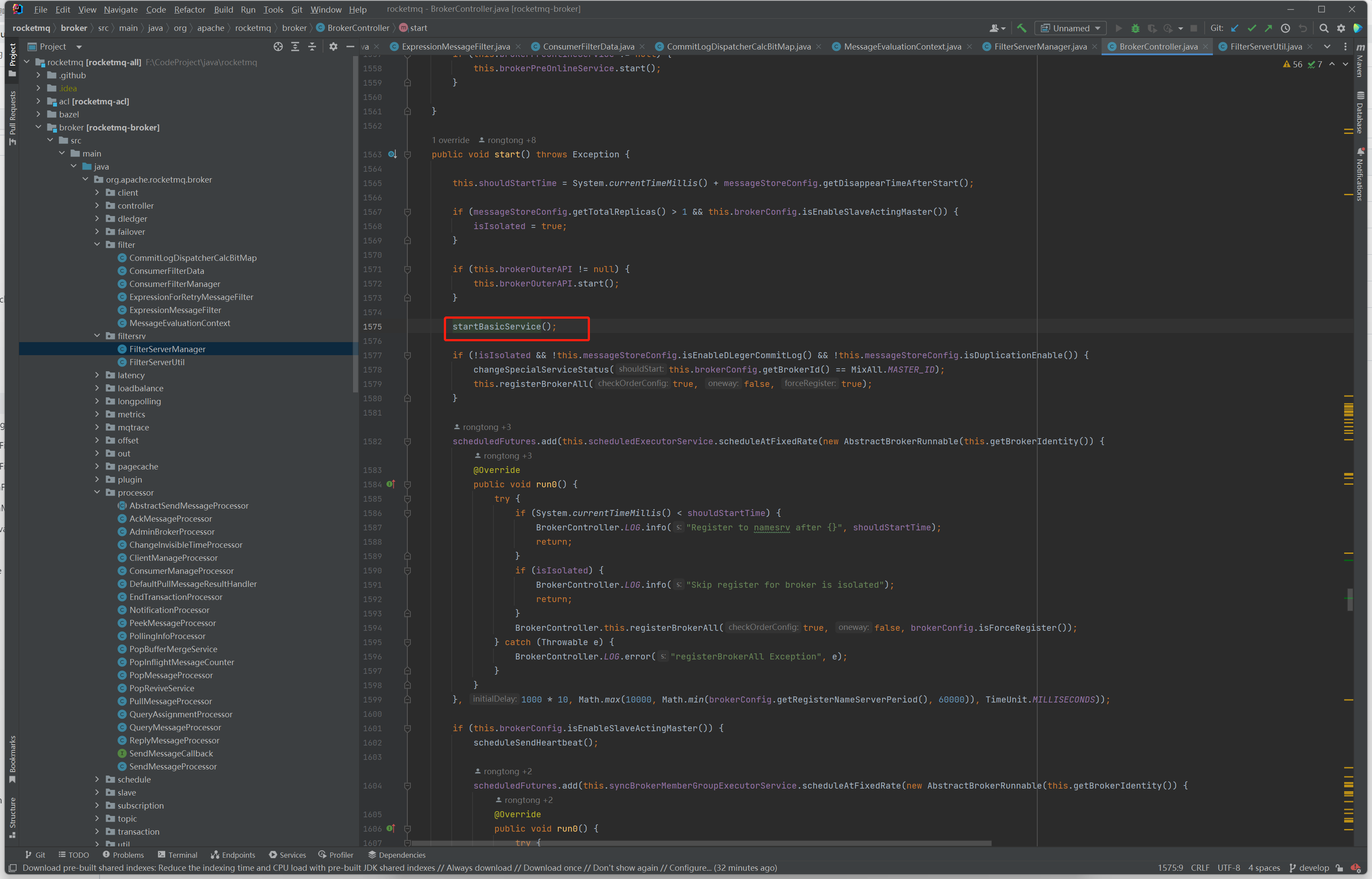Viewport: 1372px width, 879px height.
Task: Open the Database tool window
Action: (1361, 113)
